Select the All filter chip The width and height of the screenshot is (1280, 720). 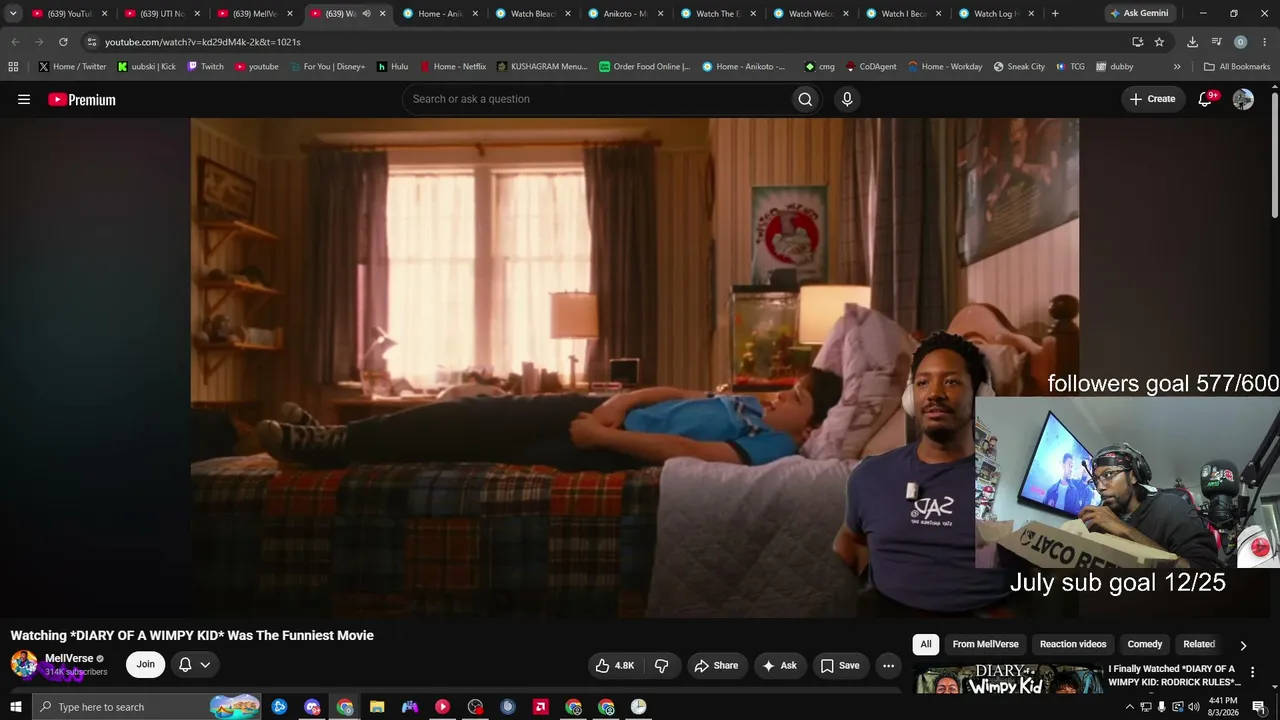pyautogui.click(x=926, y=645)
